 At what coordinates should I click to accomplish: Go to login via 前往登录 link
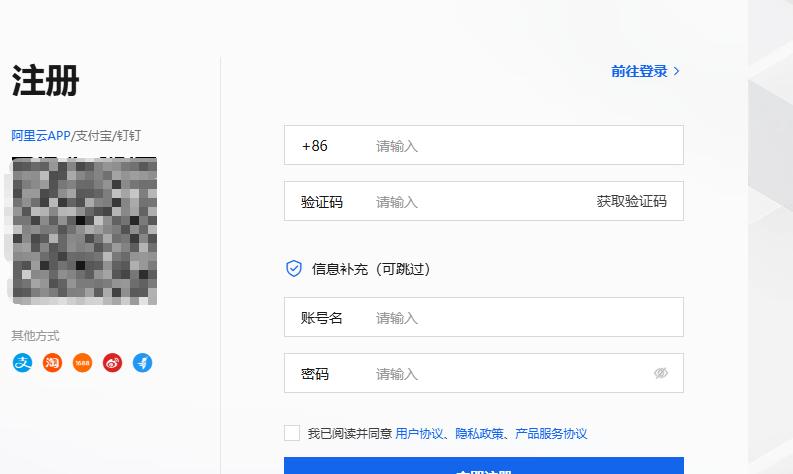[639, 71]
